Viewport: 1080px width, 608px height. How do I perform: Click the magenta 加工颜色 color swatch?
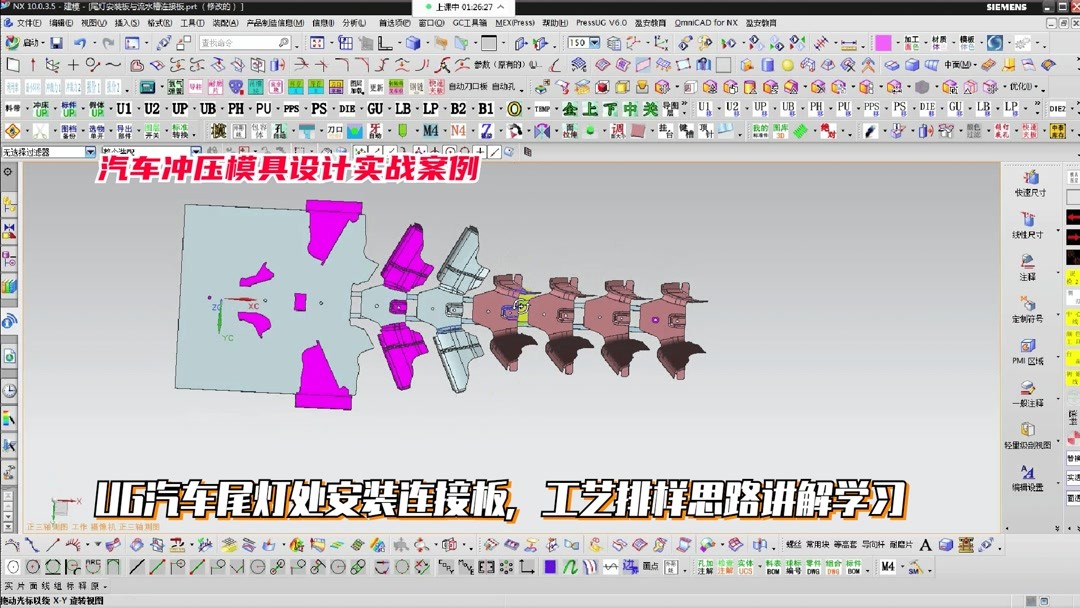coord(884,42)
